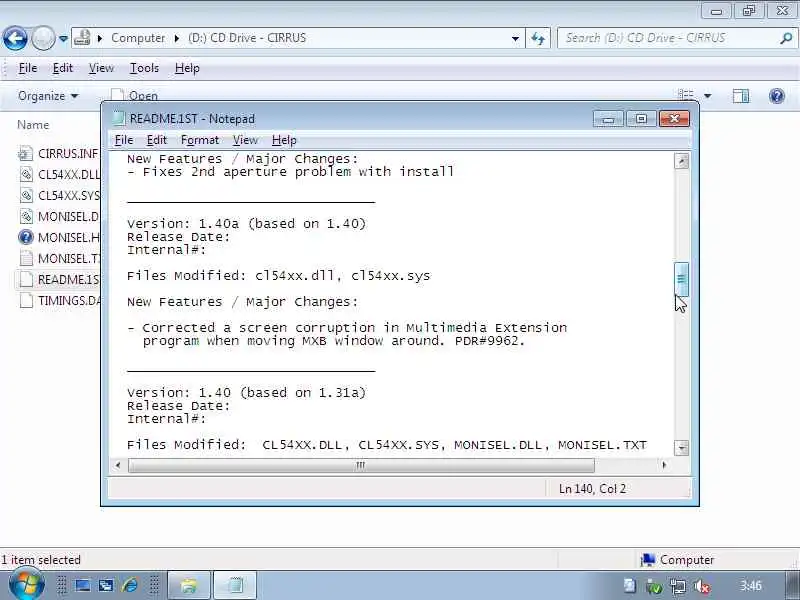Open Explorer Tools menu
This screenshot has height=600, width=800.
pos(144,68)
